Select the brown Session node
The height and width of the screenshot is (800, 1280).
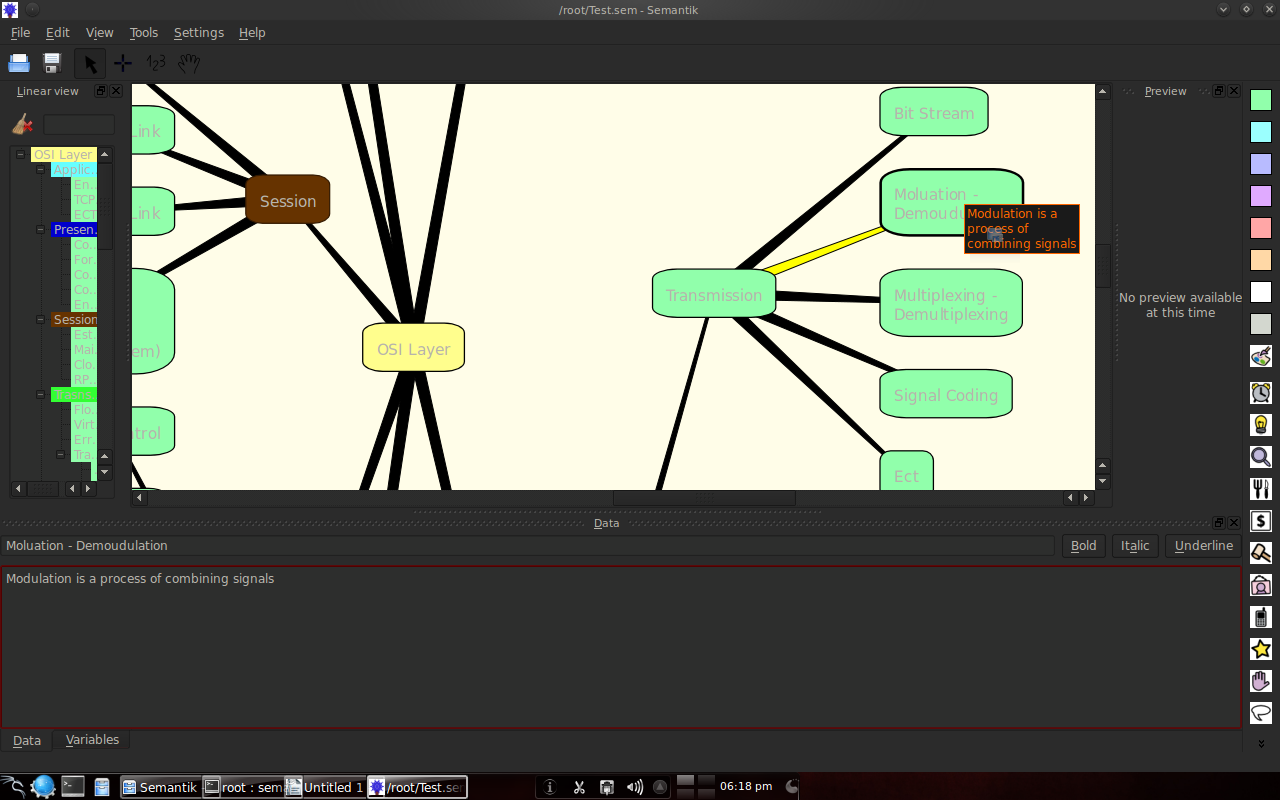pos(288,200)
